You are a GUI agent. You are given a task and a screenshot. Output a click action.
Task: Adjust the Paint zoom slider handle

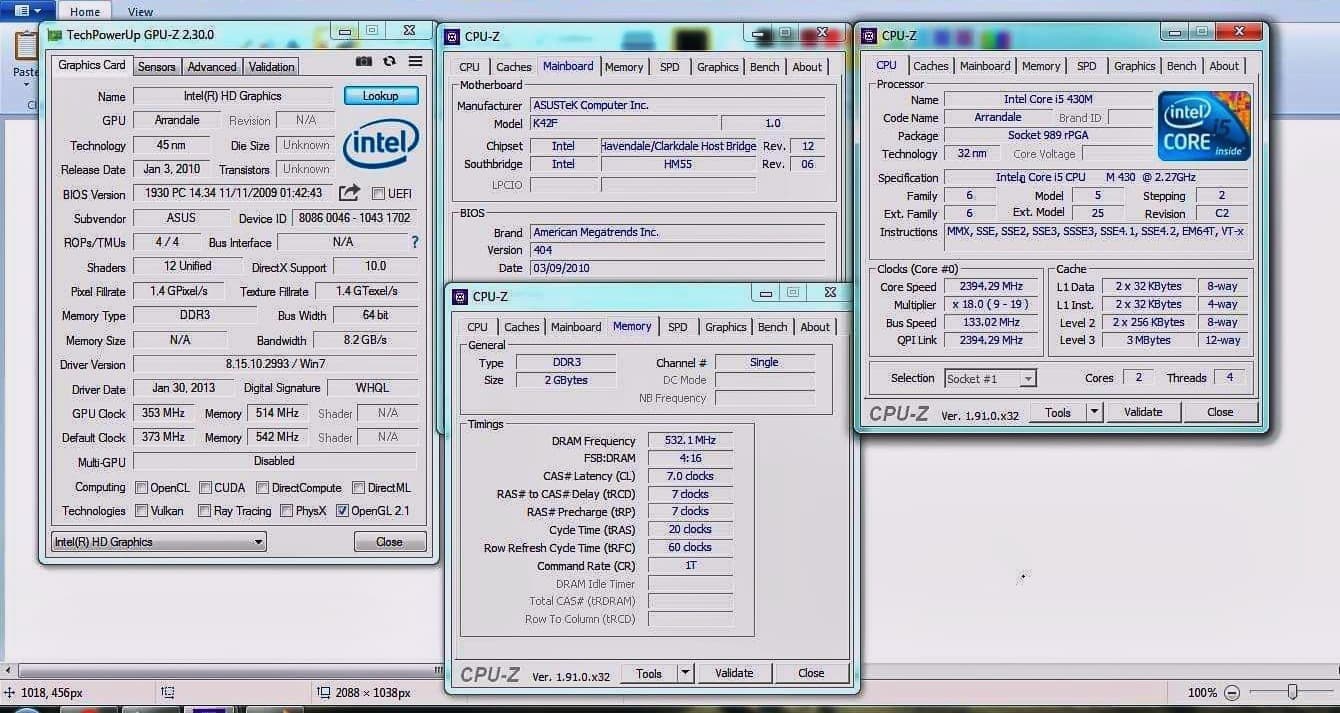[1293, 692]
